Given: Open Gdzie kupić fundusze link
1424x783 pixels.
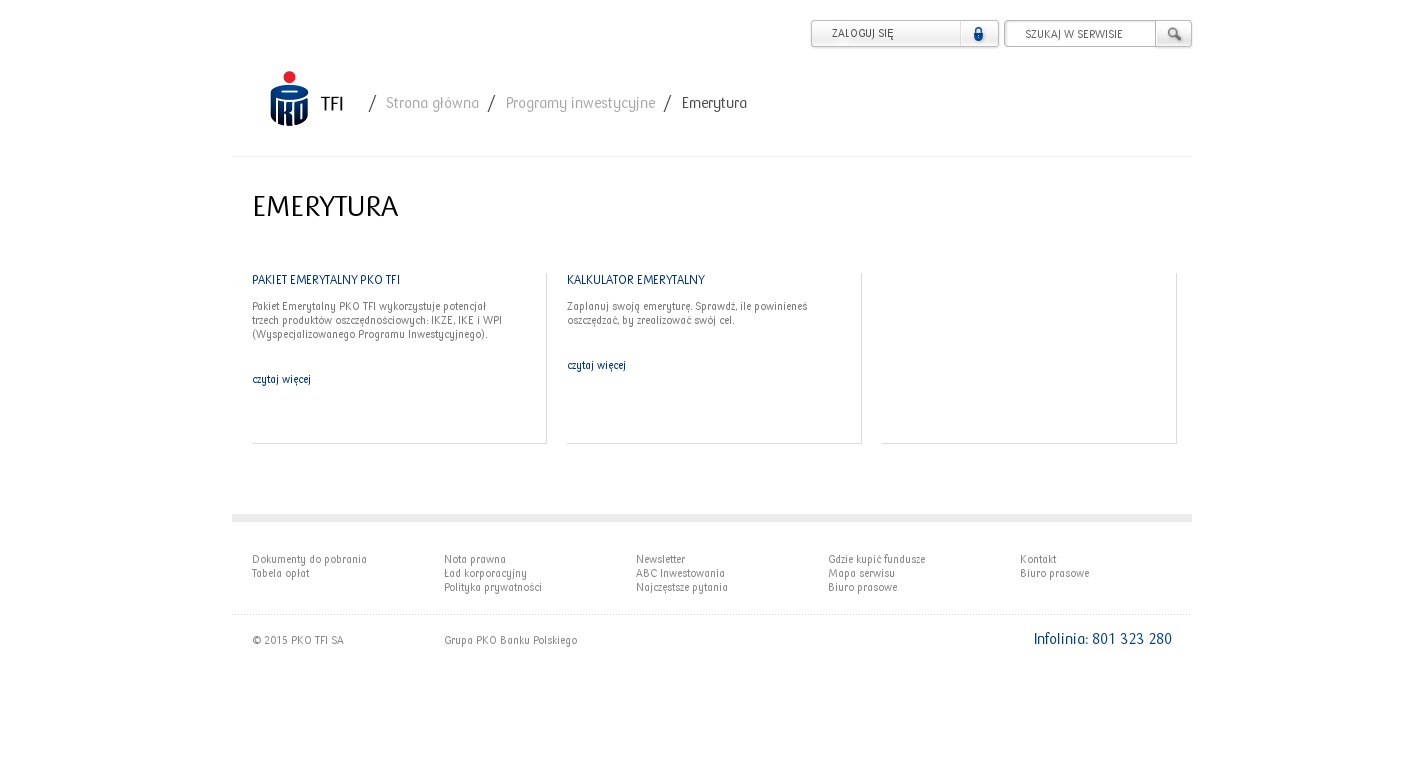Looking at the screenshot, I should pos(876,560).
